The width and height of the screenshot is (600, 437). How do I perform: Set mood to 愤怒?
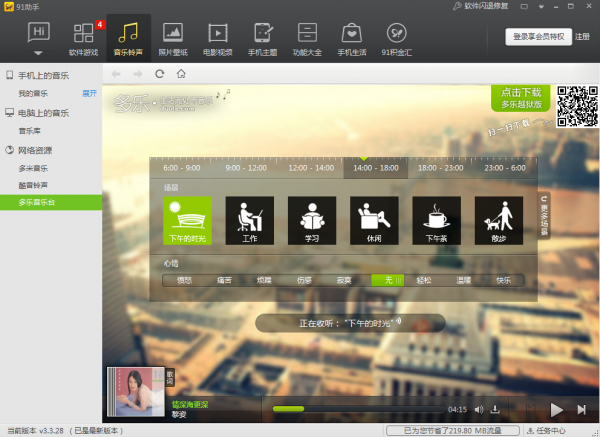tap(184, 280)
